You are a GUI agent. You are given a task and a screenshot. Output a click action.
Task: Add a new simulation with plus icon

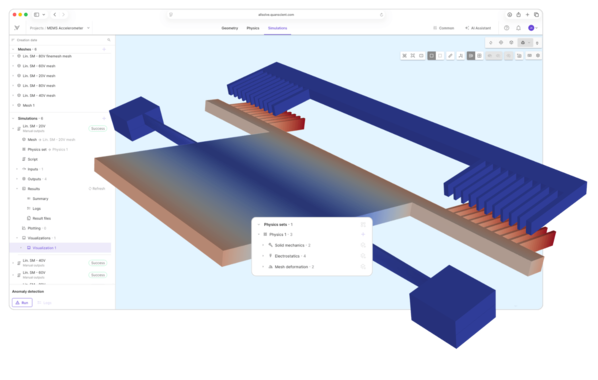click(104, 118)
